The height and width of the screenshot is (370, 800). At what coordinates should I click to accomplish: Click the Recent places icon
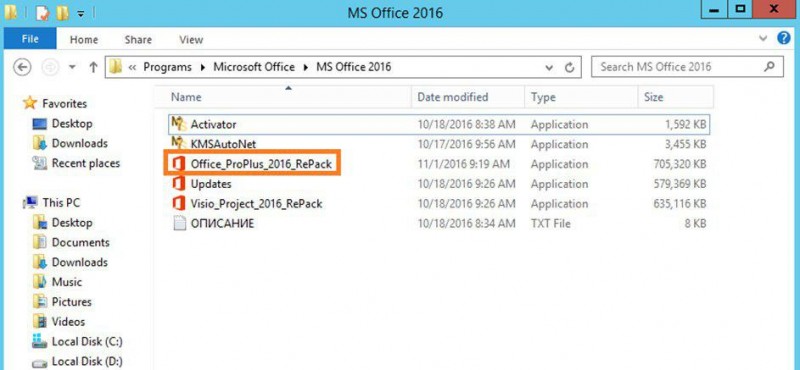click(40, 163)
